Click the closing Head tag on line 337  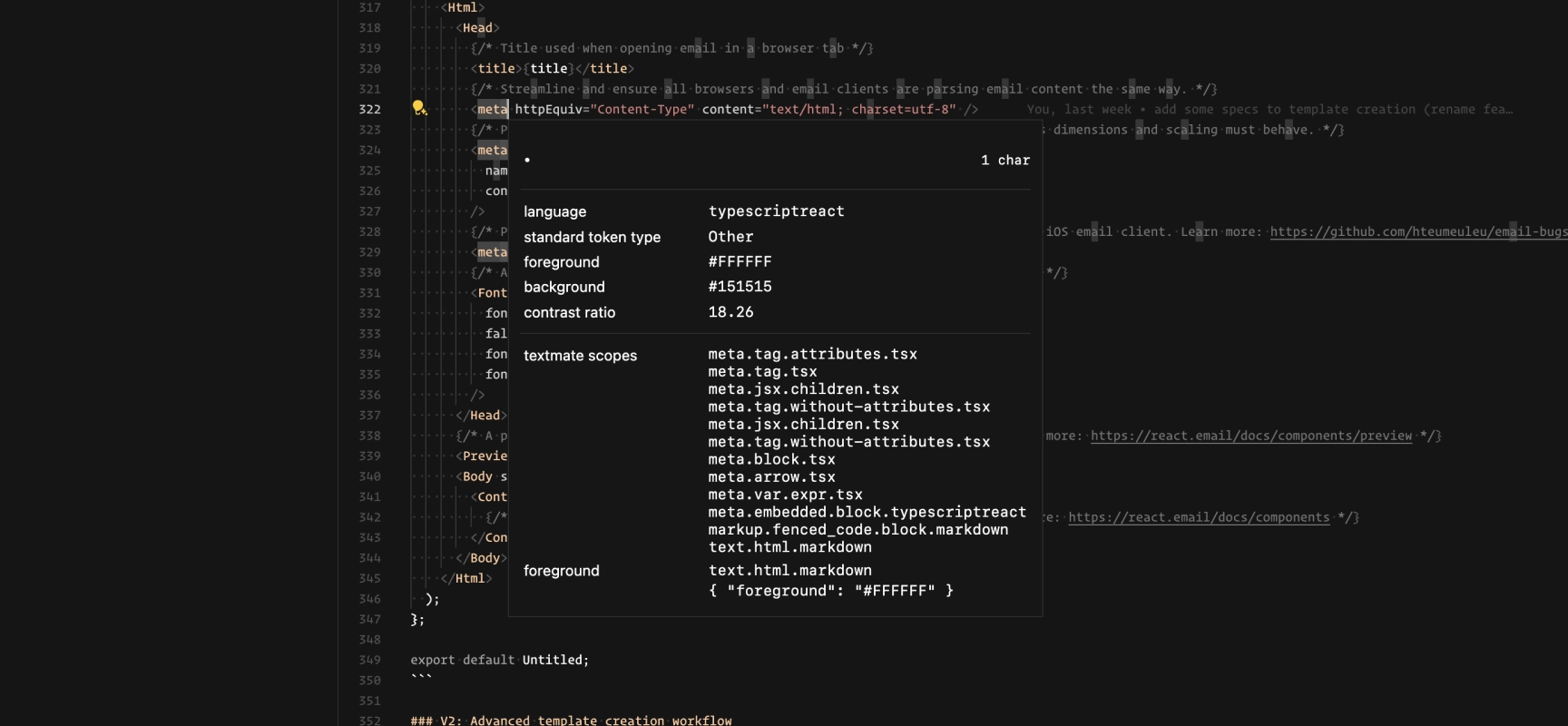[481, 416]
